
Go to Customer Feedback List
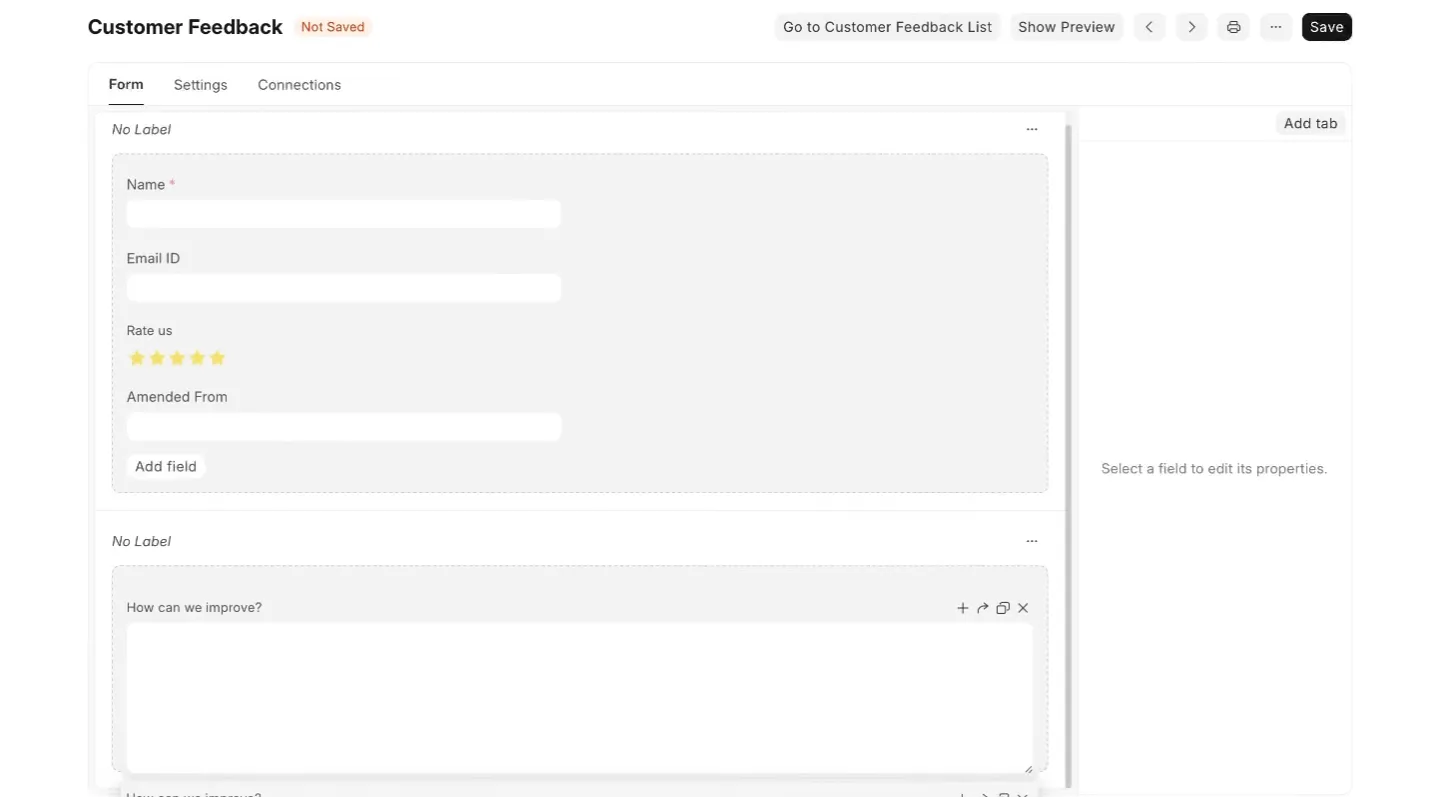click(887, 27)
